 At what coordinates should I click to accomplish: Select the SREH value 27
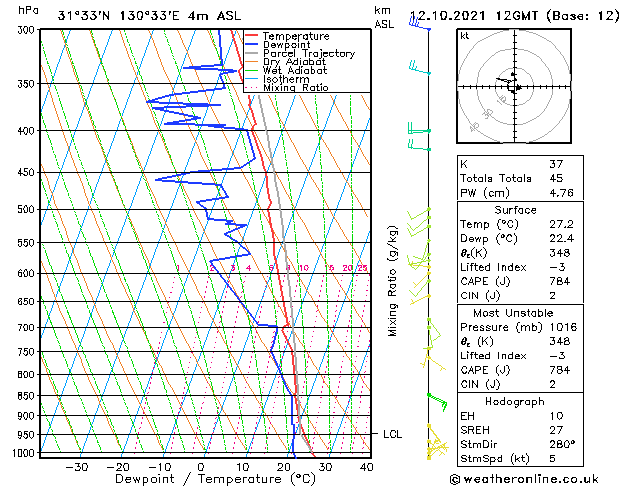[x=556, y=430]
